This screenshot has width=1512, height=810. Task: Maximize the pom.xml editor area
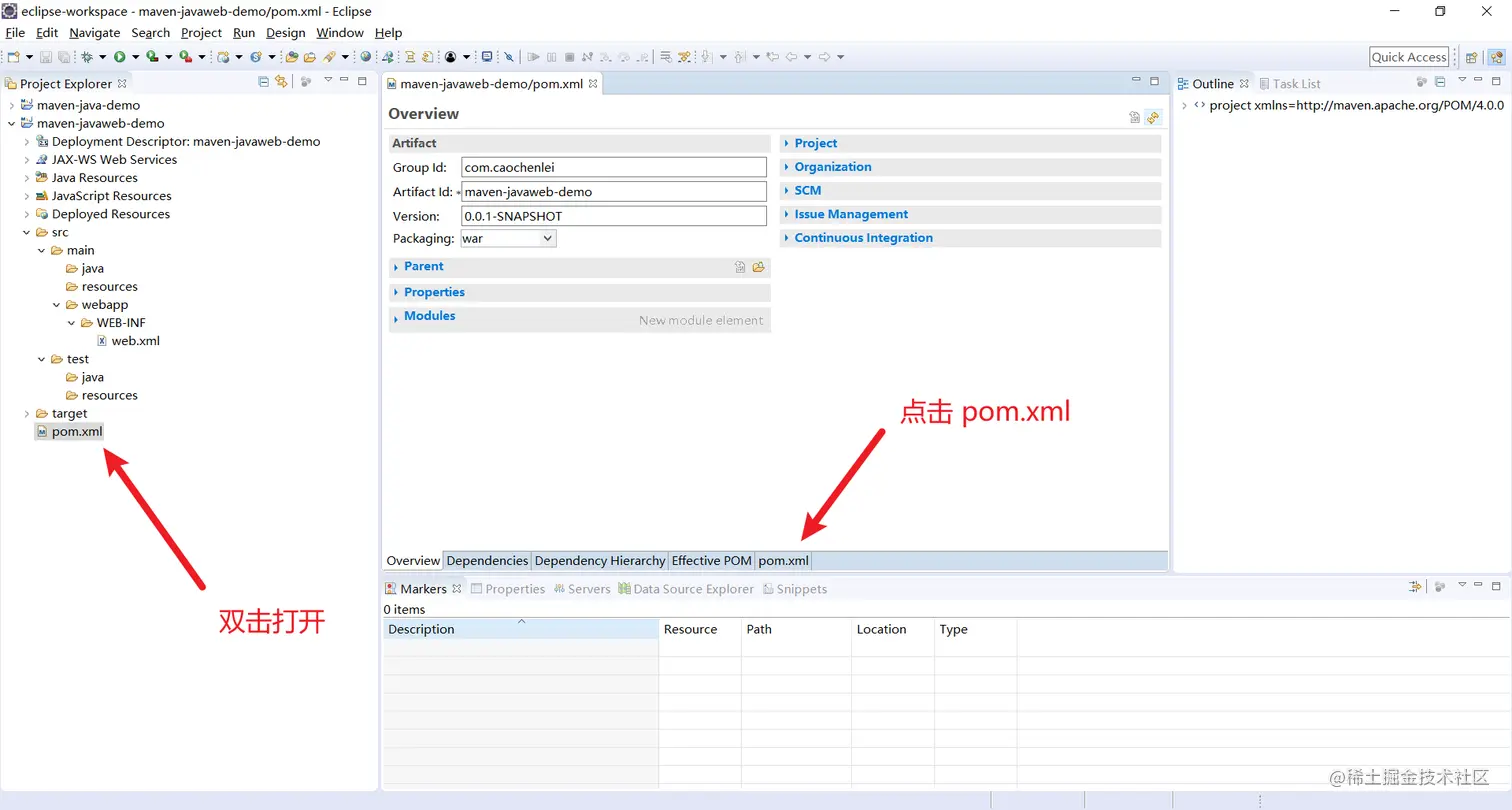1154,81
